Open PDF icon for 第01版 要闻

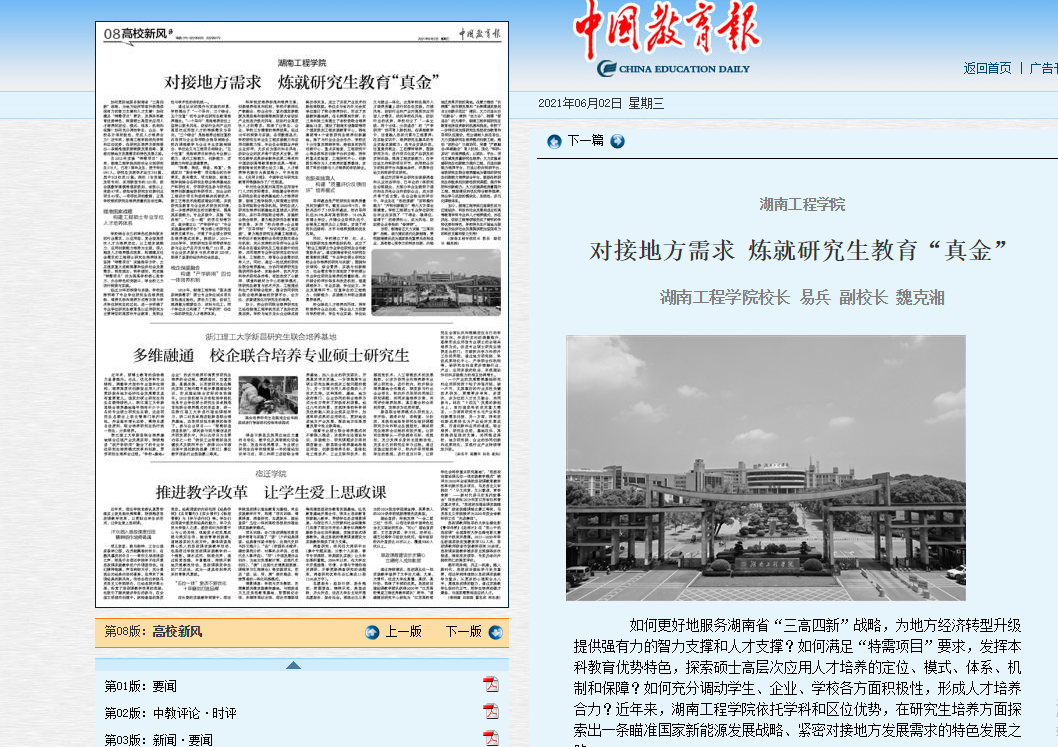coord(491,684)
